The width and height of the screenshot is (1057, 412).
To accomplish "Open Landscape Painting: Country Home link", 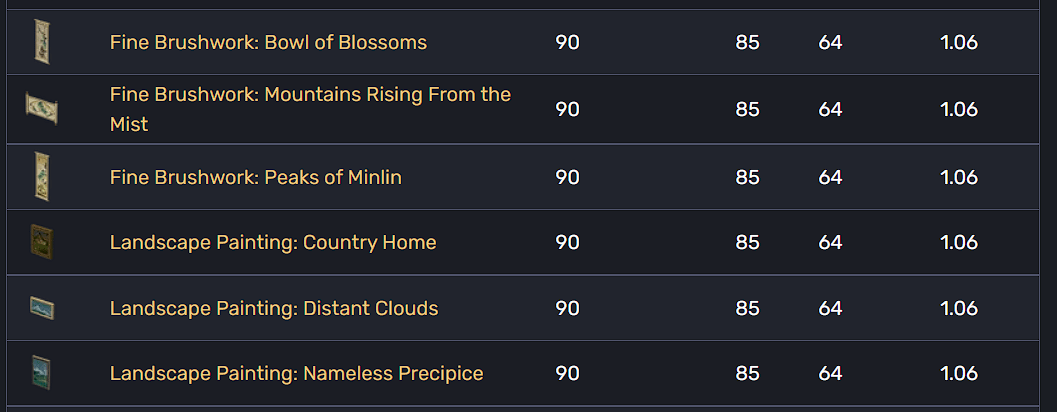I will 273,242.
